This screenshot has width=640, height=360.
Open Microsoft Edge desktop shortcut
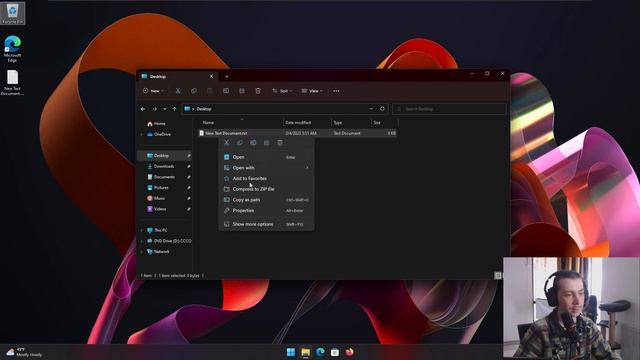coord(12,49)
